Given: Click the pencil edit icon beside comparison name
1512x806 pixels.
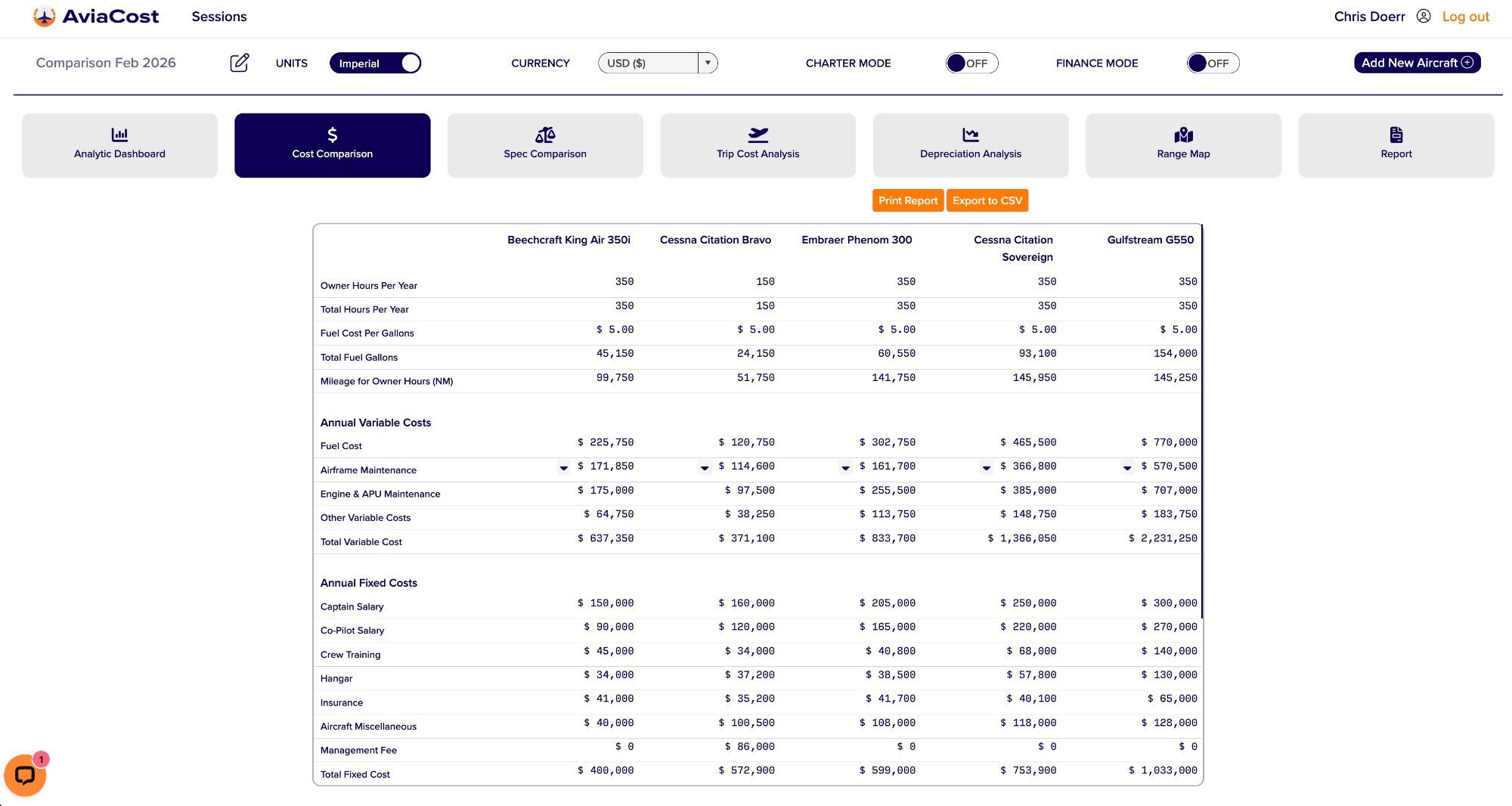Looking at the screenshot, I should pyautogui.click(x=239, y=63).
